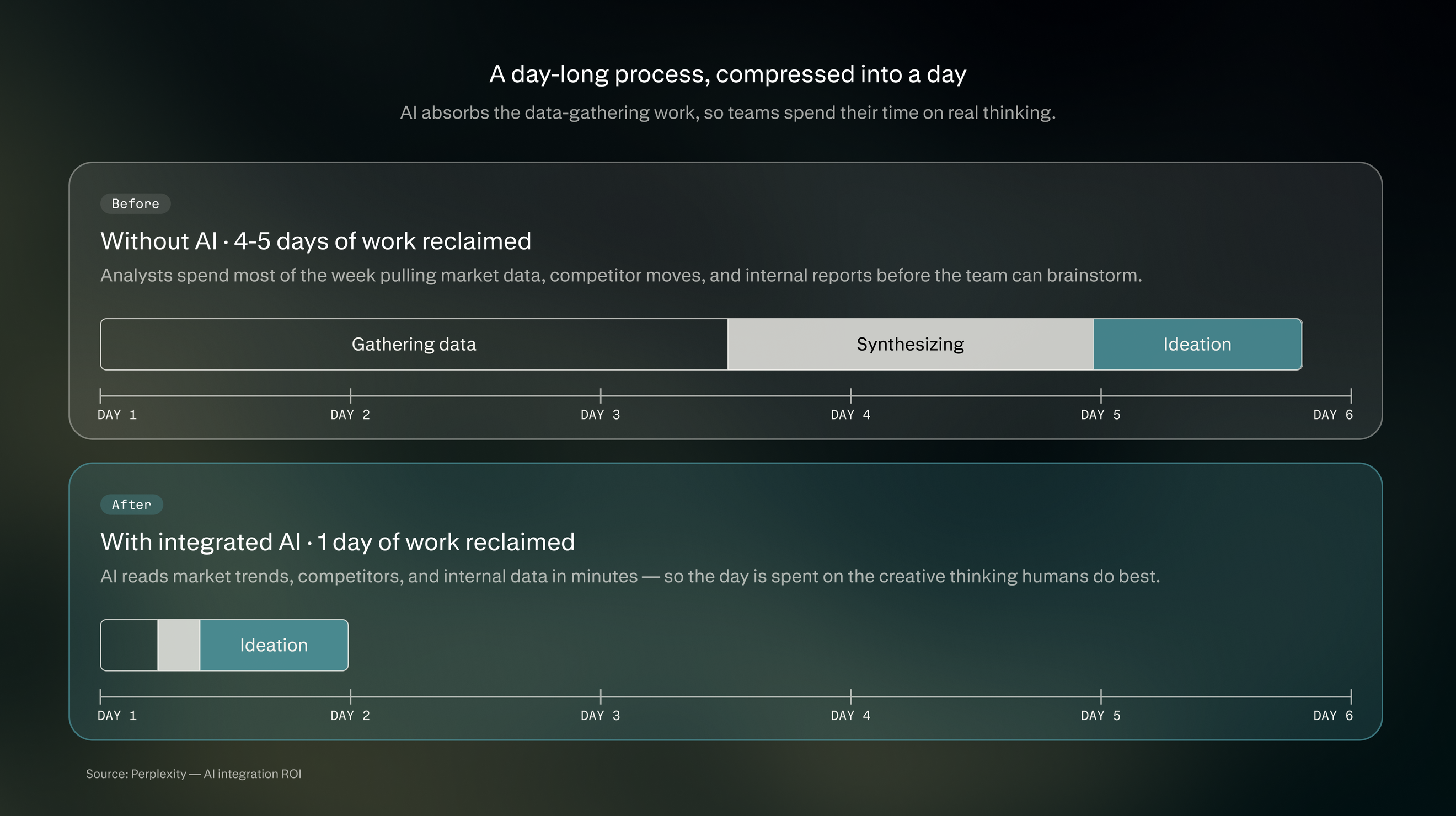Click DAY 4 marker on Before timeline

850,415
